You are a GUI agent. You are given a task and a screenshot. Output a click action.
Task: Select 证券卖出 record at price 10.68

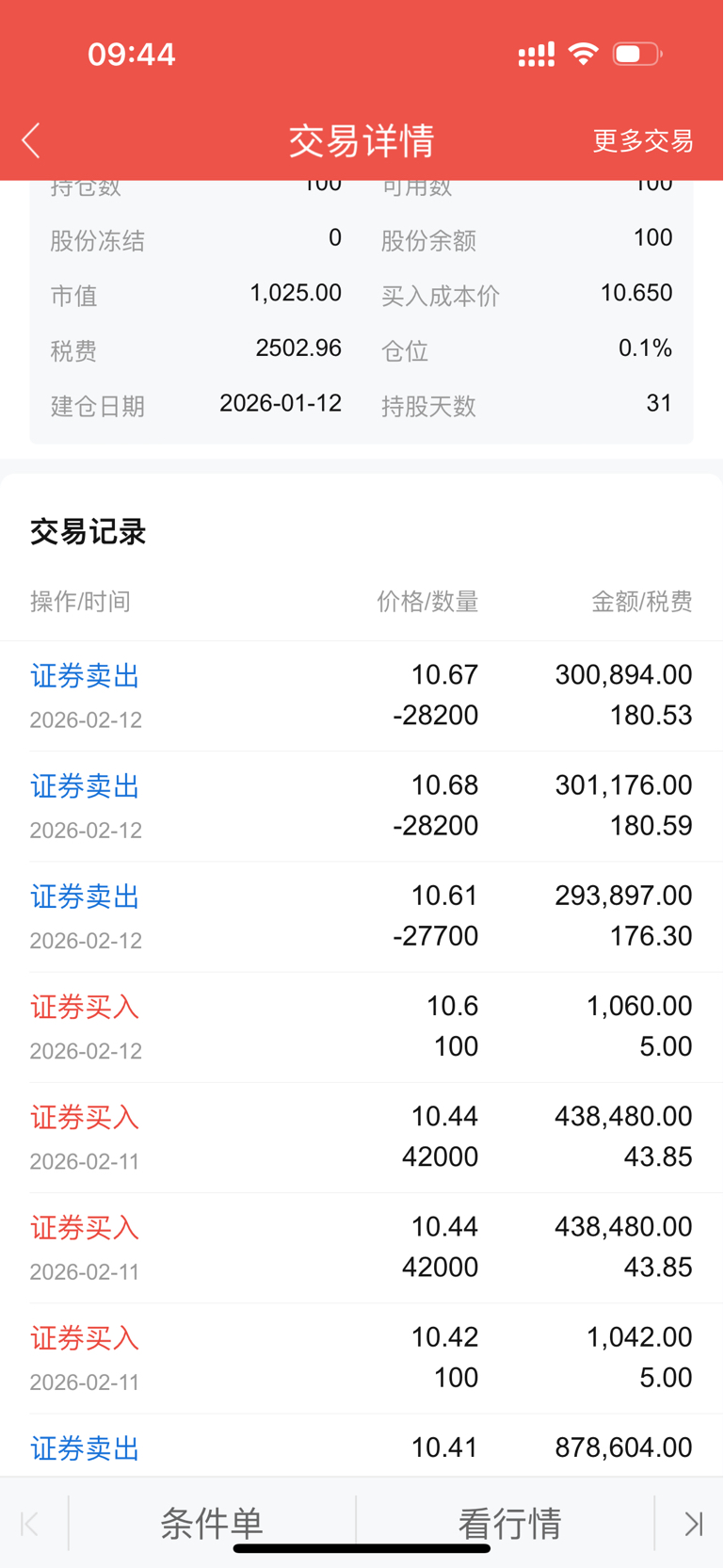[x=362, y=806]
